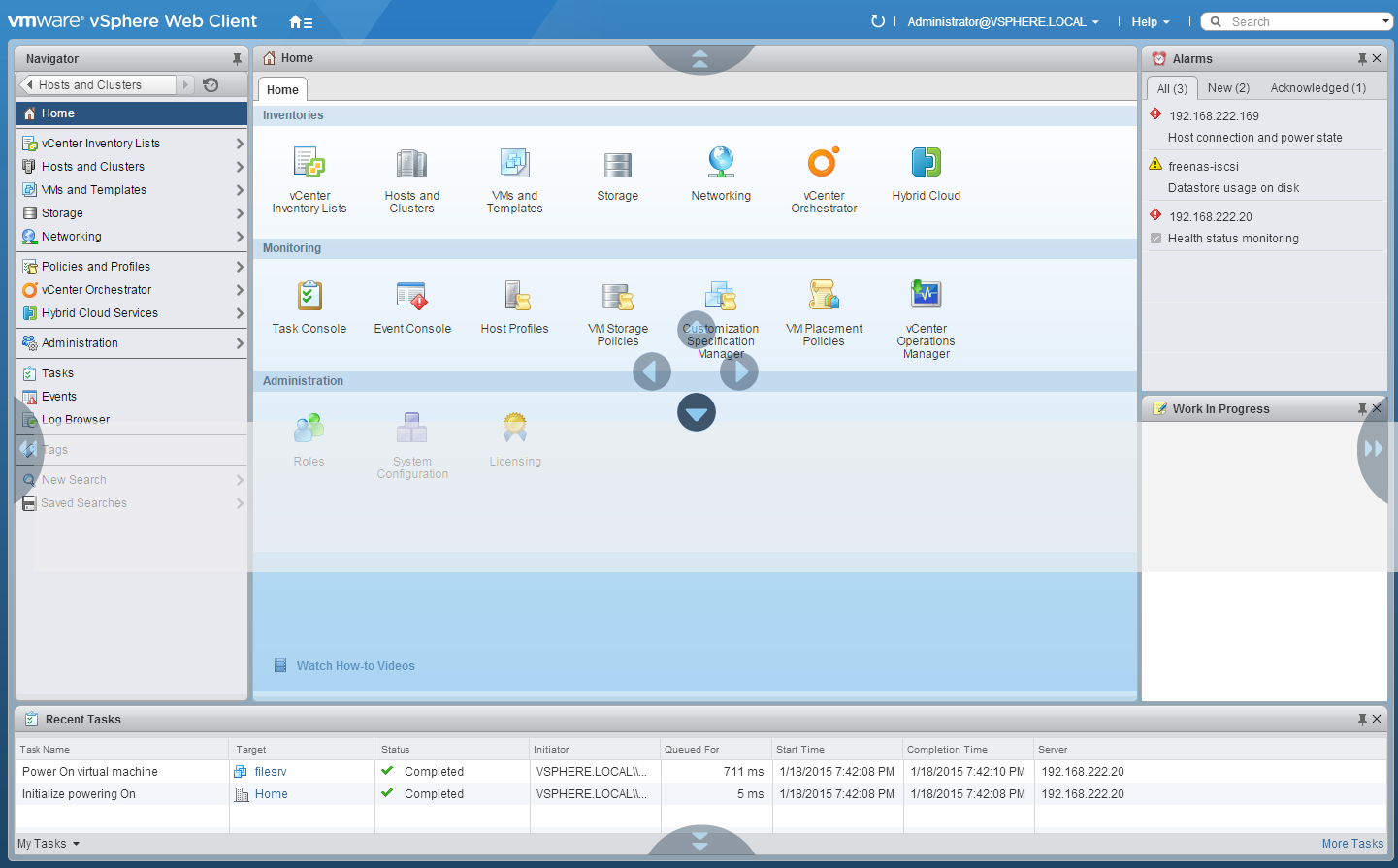The width and height of the screenshot is (1398, 868).
Task: Select the Home tab in the center pane
Action: click(x=282, y=90)
